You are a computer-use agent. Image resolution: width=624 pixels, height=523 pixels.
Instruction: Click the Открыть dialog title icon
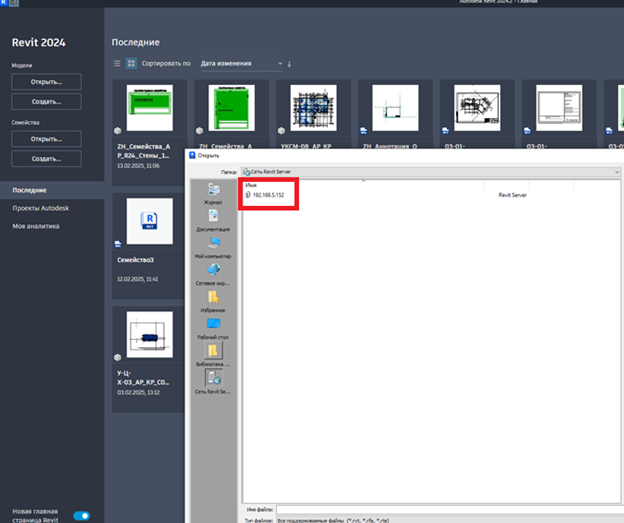[192, 155]
